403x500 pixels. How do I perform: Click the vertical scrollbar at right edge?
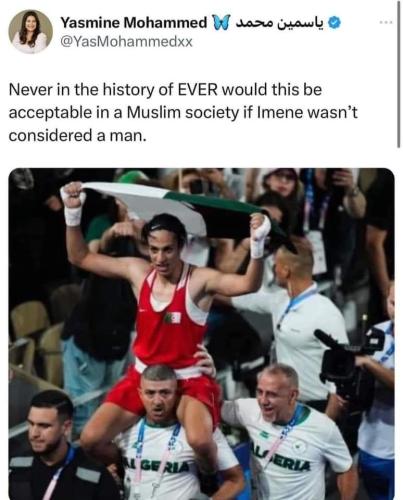pyautogui.click(x=398, y=74)
